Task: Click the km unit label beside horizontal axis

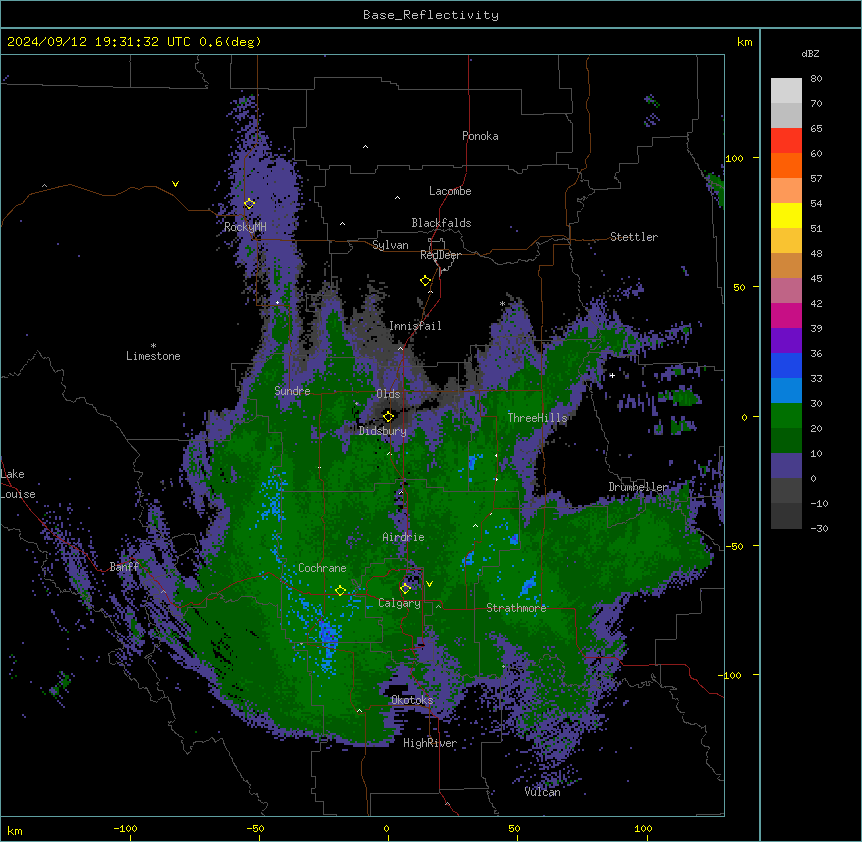Action: click(15, 831)
